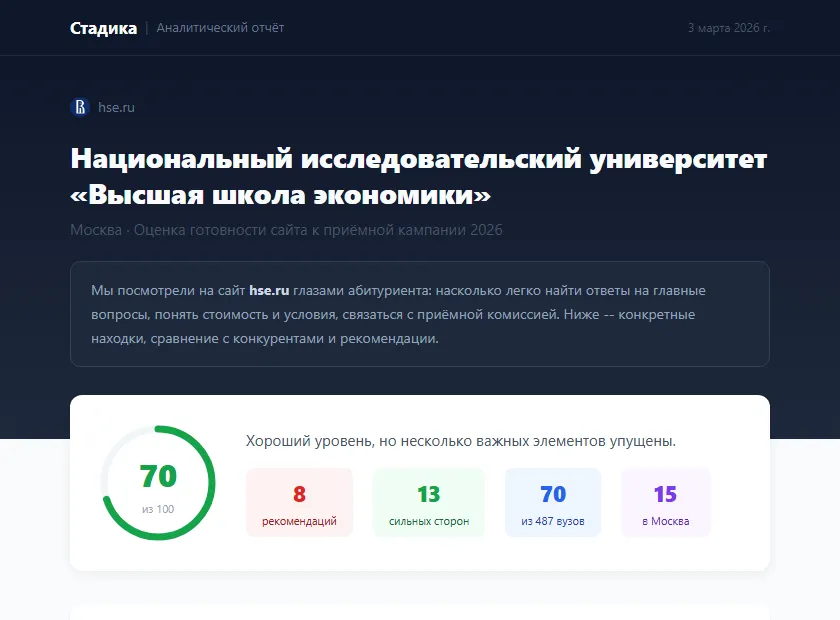Click the 'из 100' label under score
840x620 pixels.
[x=158, y=509]
